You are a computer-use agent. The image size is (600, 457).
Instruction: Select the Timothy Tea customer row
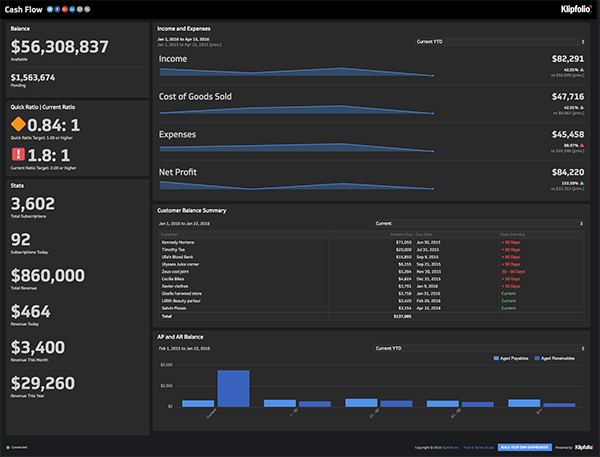pyautogui.click(x=371, y=250)
